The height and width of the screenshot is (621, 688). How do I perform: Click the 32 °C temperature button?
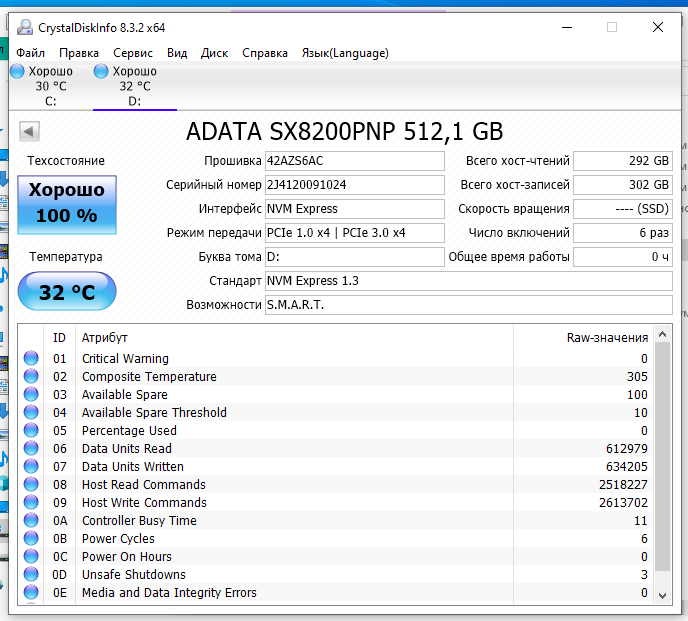point(67,293)
